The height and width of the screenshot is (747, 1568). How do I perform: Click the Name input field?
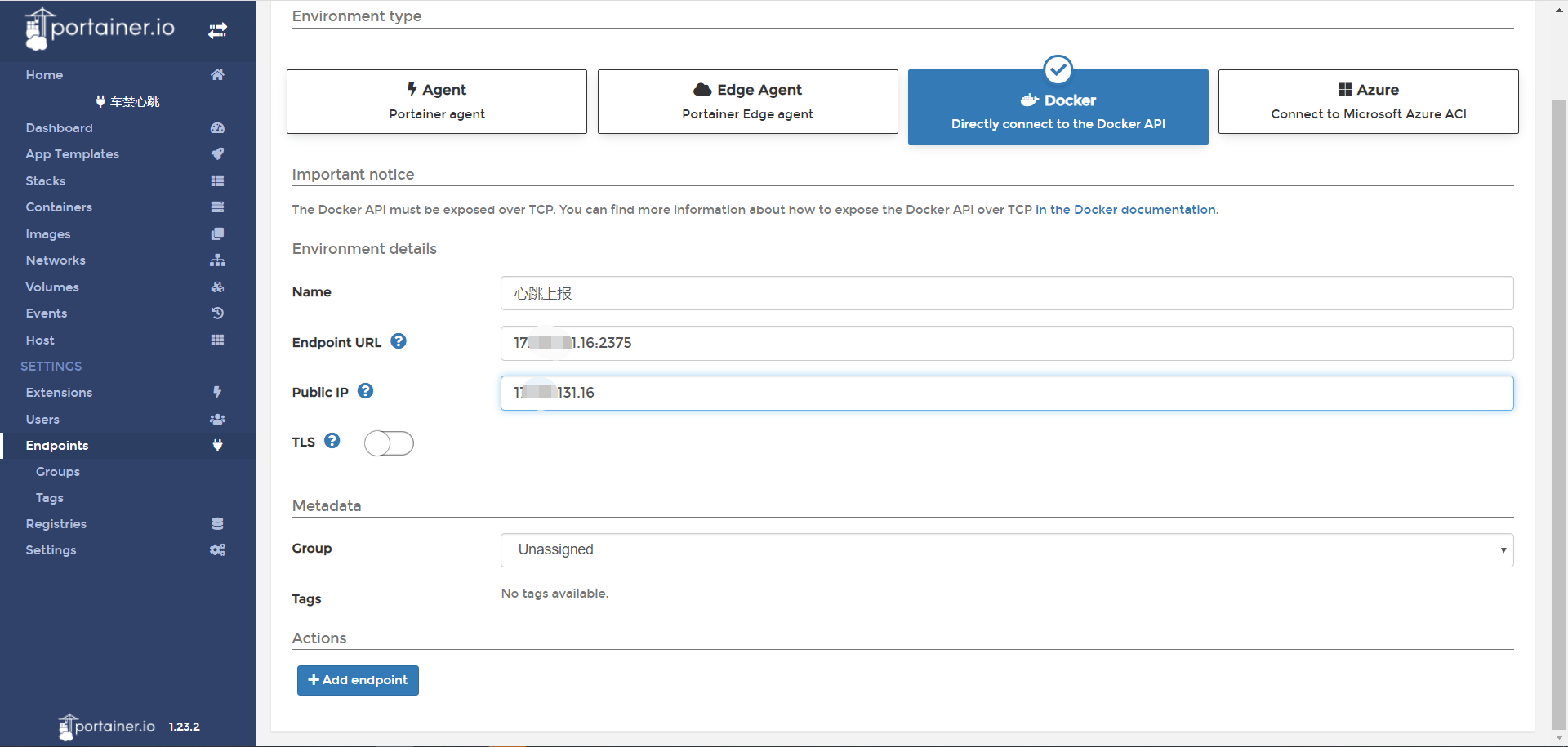click(x=1007, y=293)
